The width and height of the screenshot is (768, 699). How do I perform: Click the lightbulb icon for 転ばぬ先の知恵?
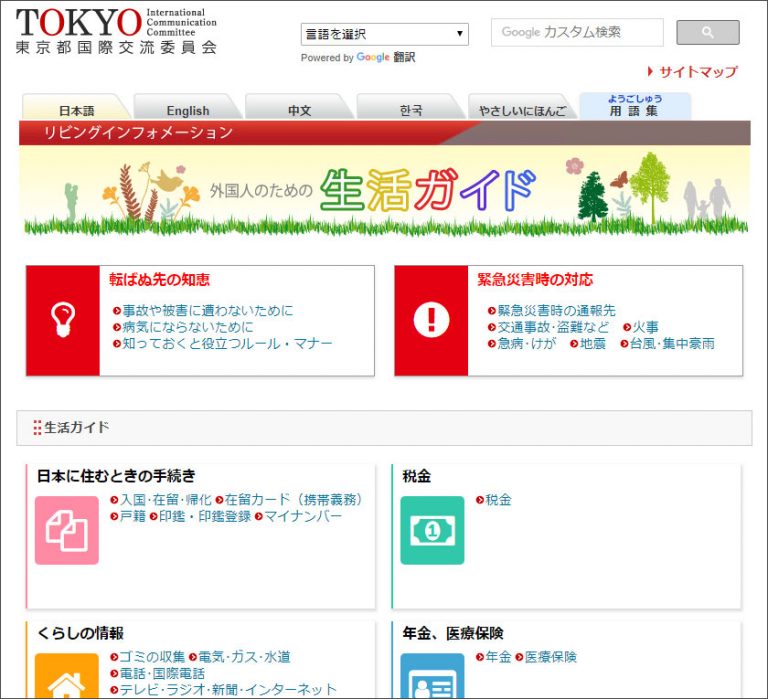(62, 320)
